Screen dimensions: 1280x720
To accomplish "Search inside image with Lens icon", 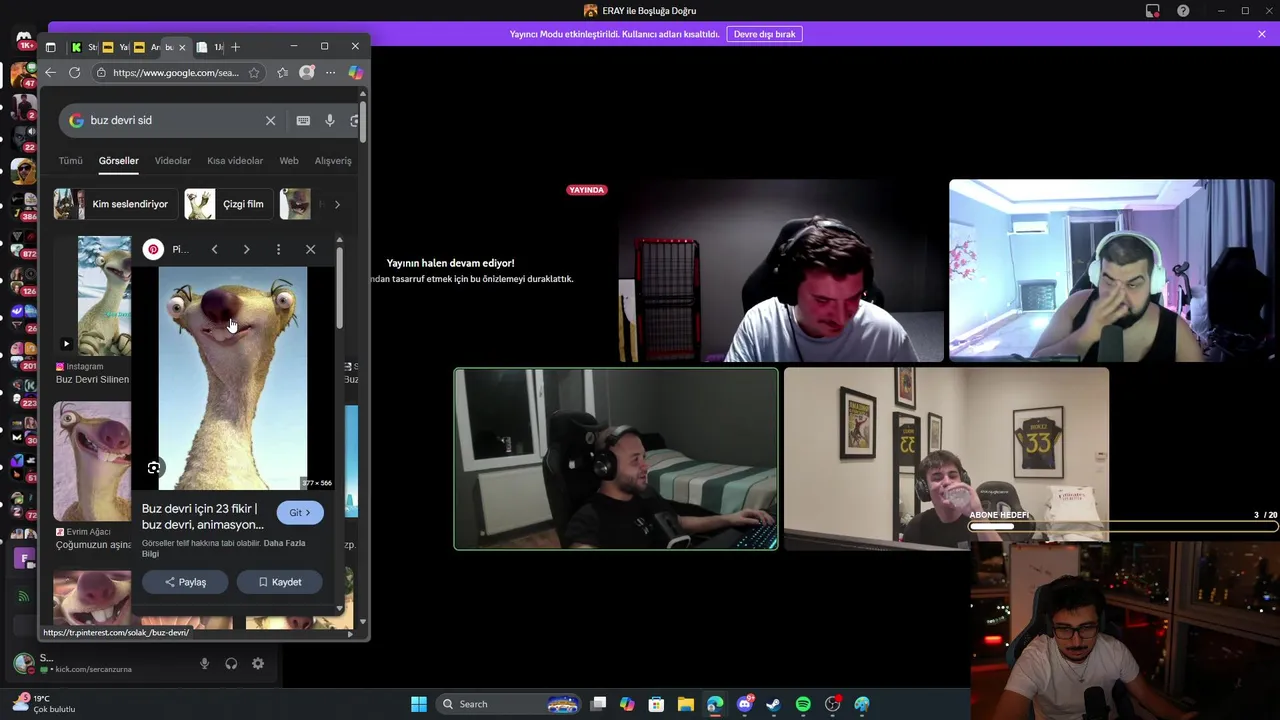I will [154, 467].
